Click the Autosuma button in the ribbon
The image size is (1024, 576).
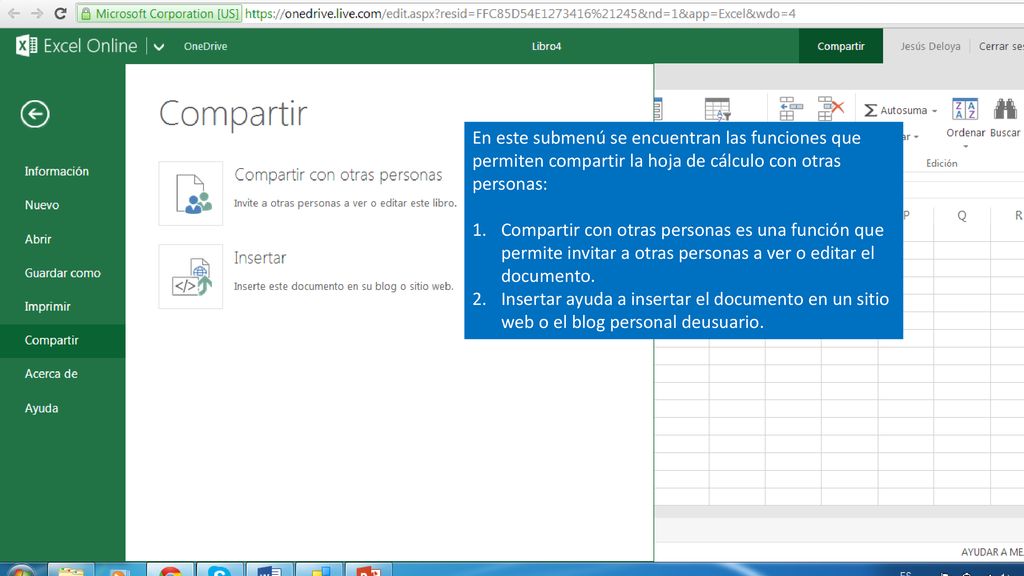pos(895,110)
